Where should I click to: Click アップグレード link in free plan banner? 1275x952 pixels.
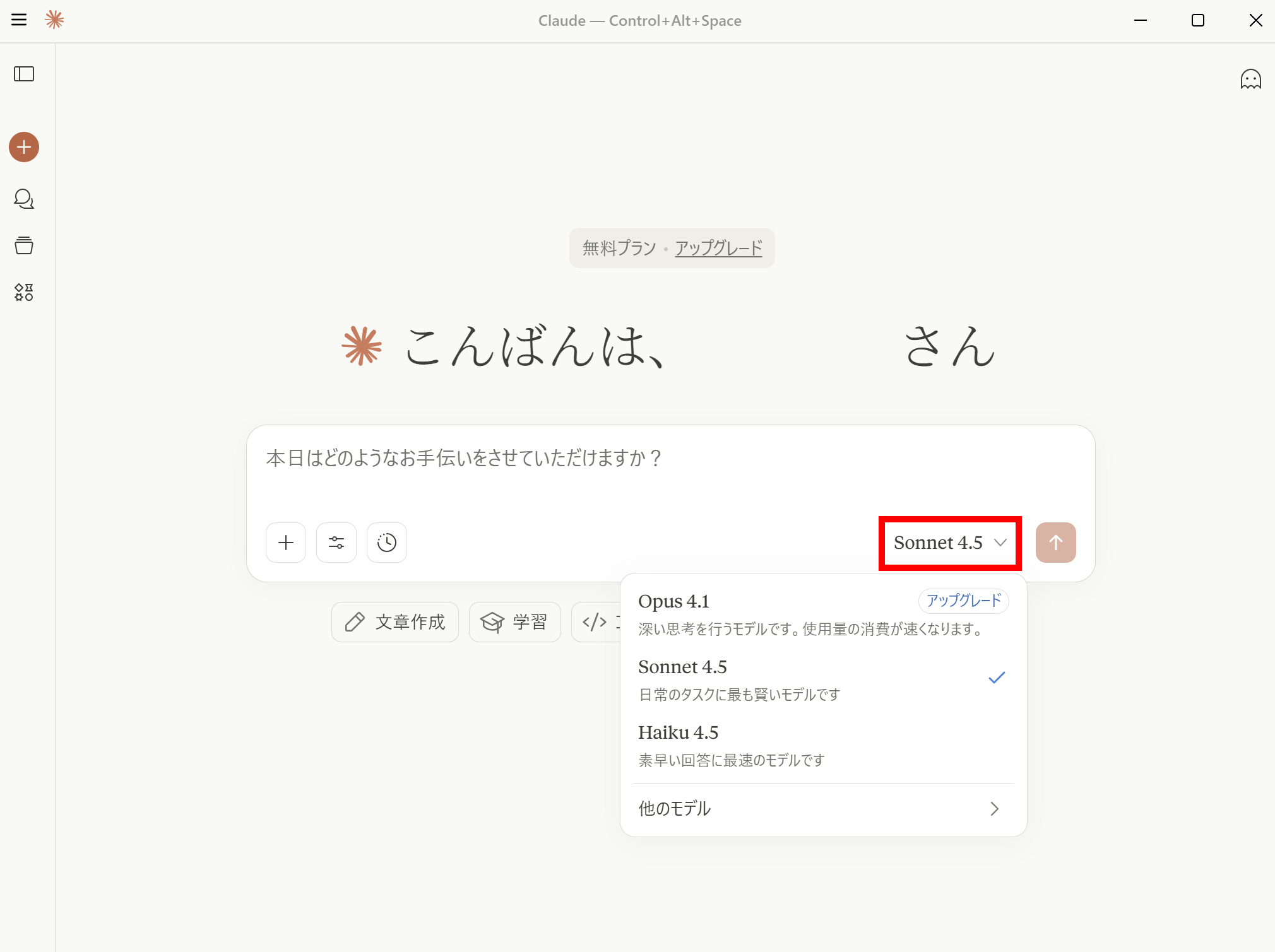718,248
